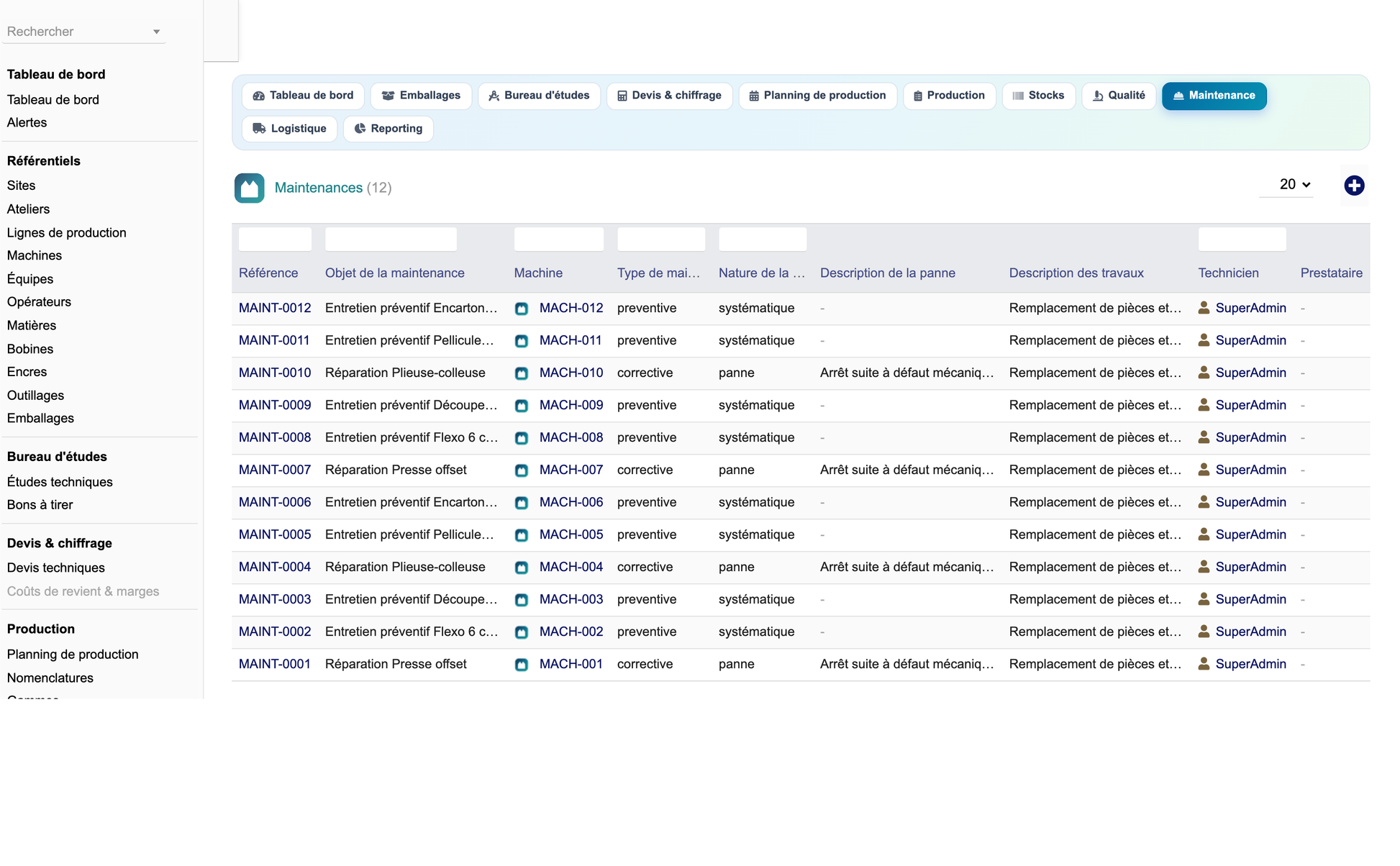The width and height of the screenshot is (1400, 866).
Task: Open Lignes de production in sidebar
Action: click(66, 233)
